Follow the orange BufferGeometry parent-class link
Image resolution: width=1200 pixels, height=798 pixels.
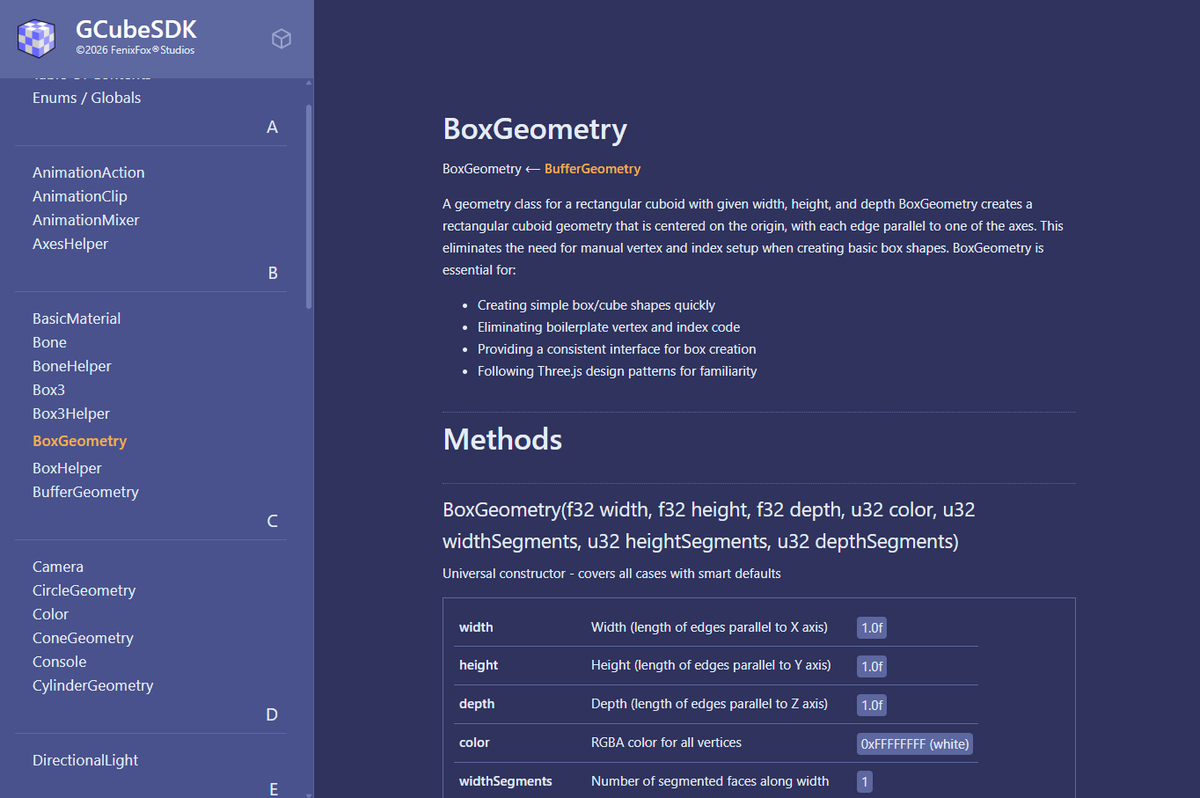pos(593,169)
